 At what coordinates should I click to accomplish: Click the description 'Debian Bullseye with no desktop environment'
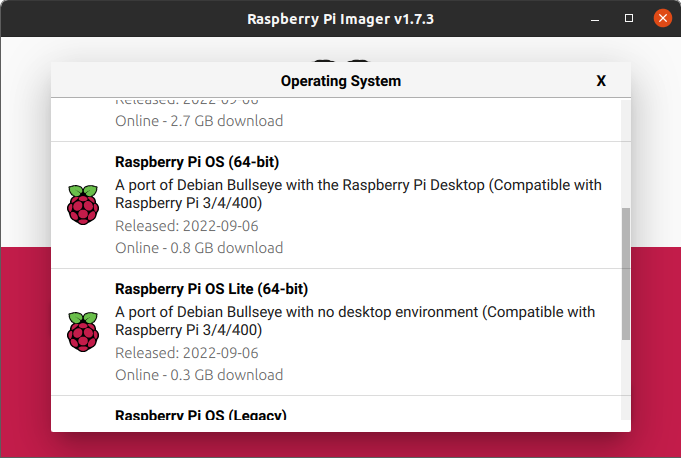click(x=327, y=312)
